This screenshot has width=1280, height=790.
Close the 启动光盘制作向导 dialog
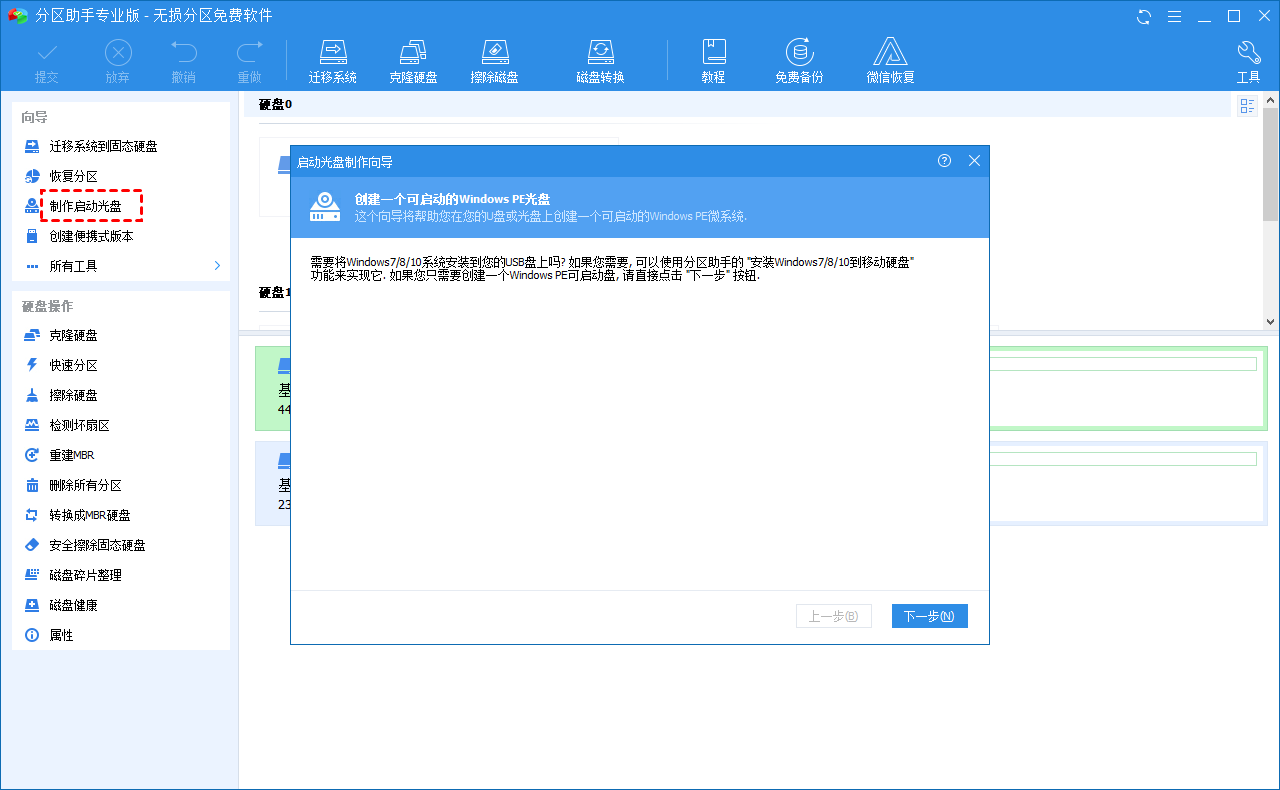click(x=974, y=161)
